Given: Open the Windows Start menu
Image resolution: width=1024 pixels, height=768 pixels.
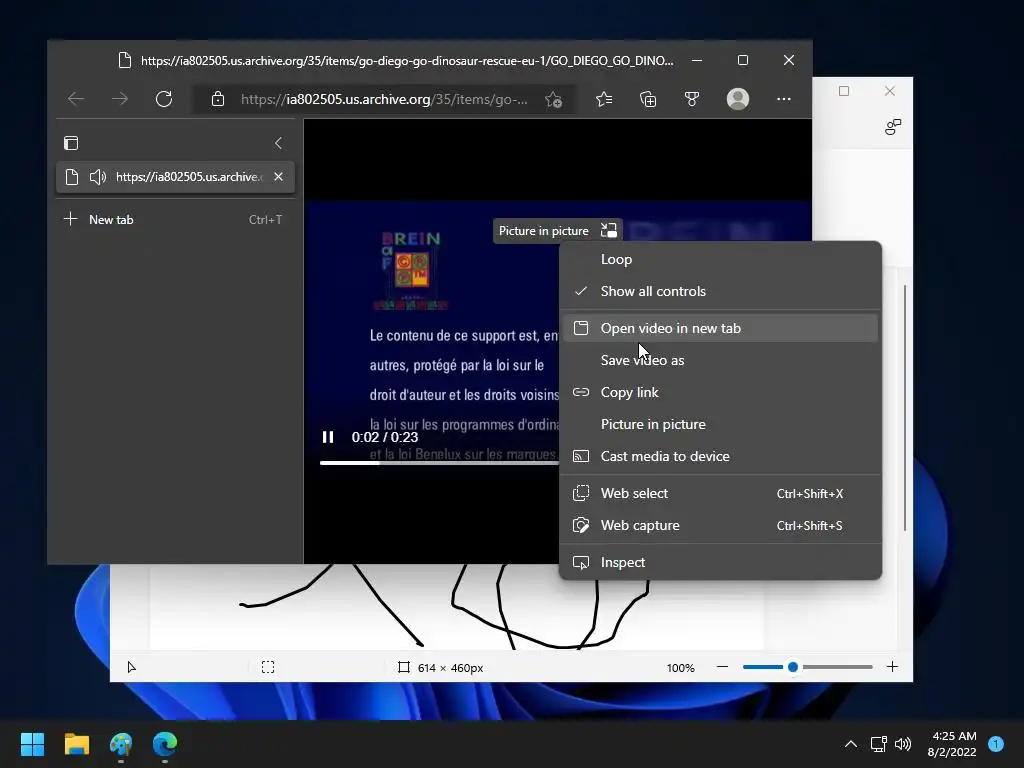Looking at the screenshot, I should (x=32, y=744).
